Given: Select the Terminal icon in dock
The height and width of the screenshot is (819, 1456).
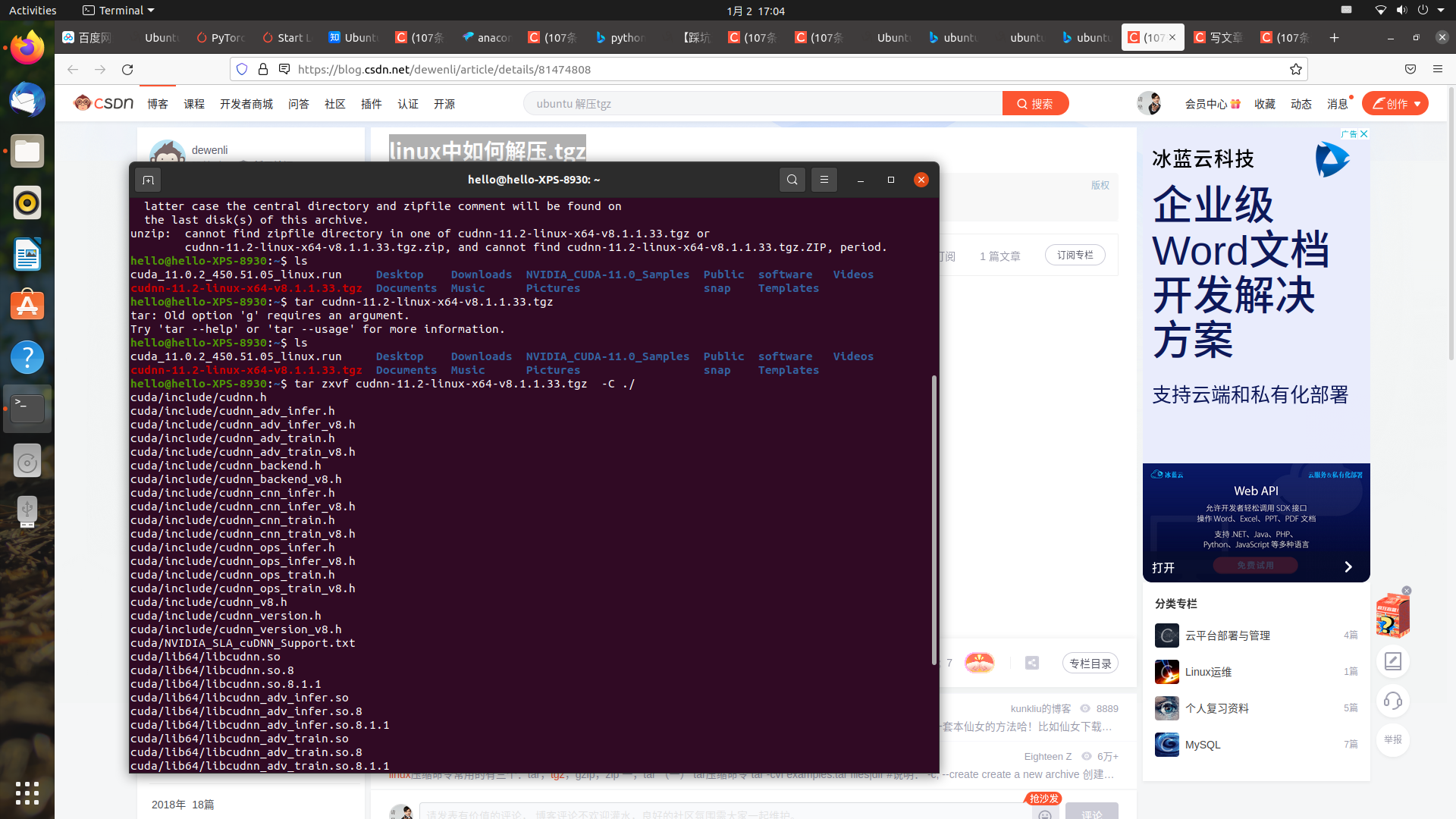Looking at the screenshot, I should [x=27, y=409].
